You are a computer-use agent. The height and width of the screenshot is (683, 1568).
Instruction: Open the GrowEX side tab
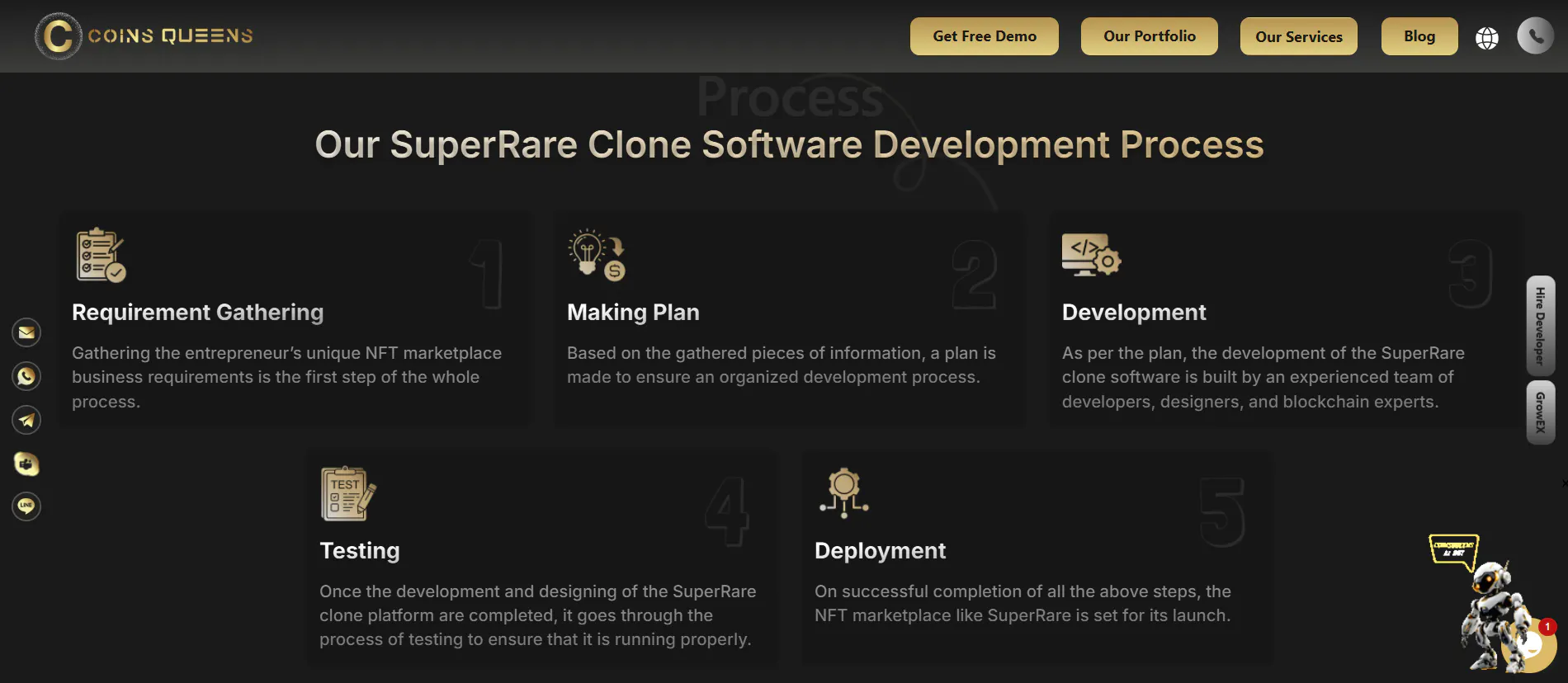click(x=1541, y=412)
